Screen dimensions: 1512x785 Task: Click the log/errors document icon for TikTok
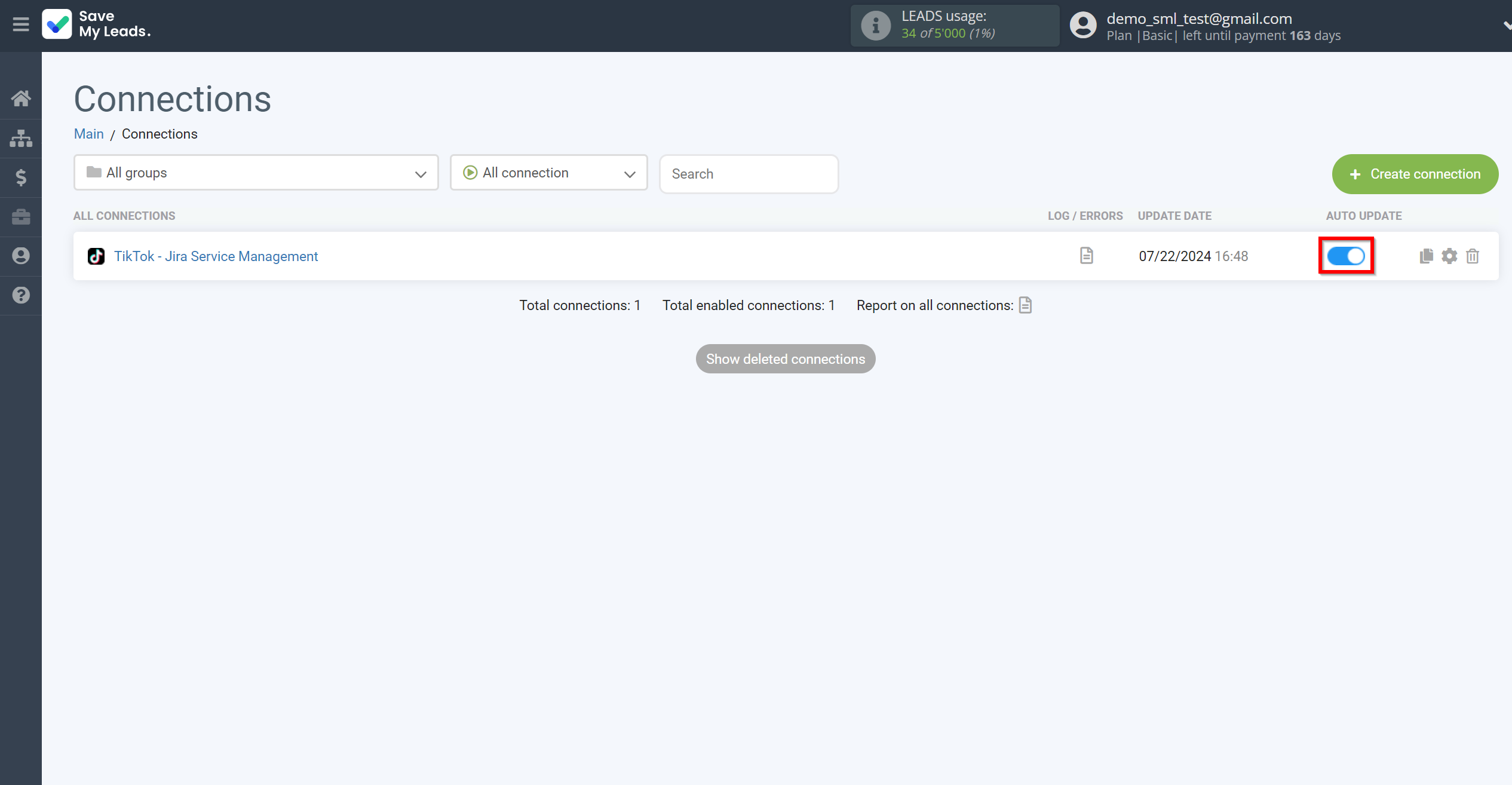pos(1086,255)
